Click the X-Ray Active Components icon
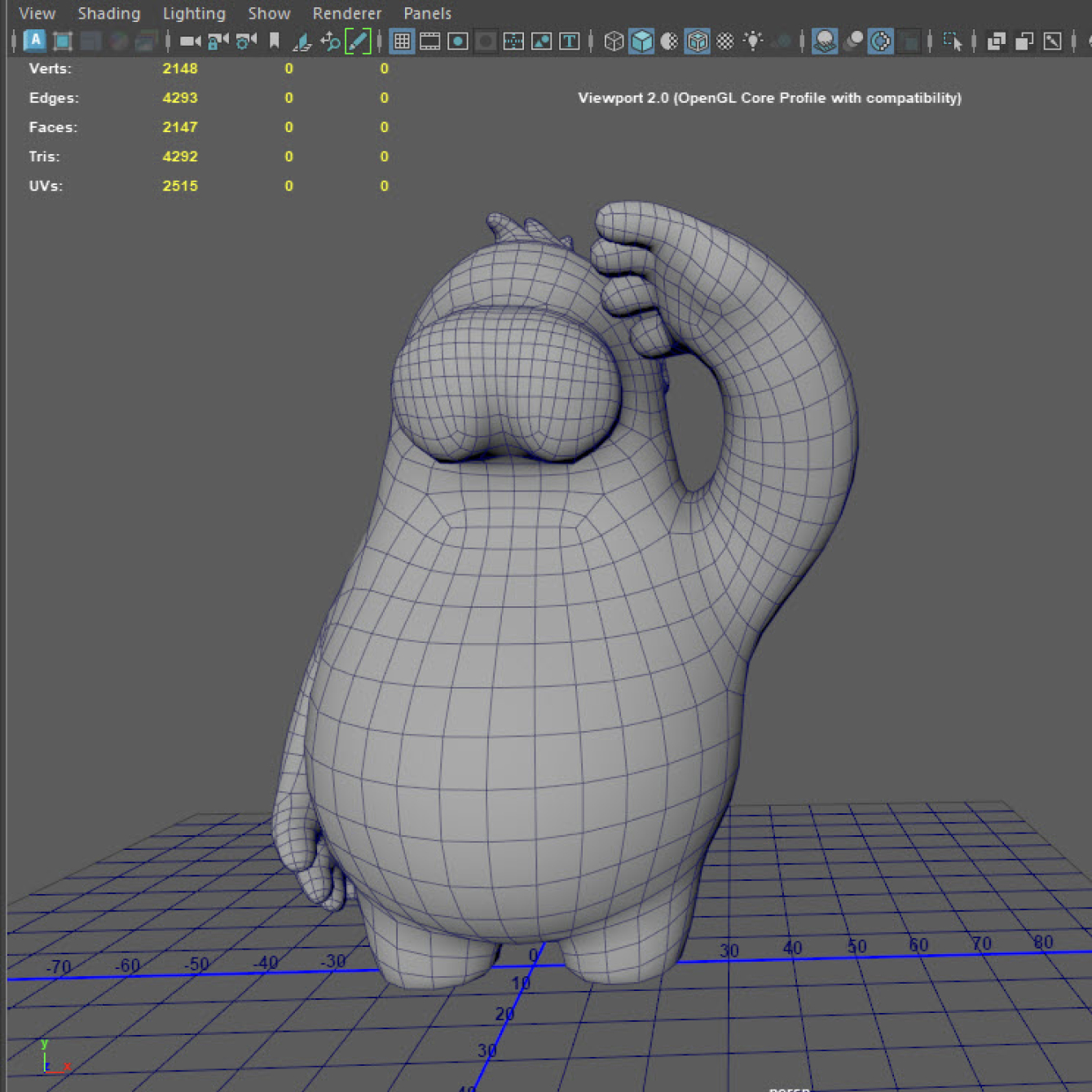The height and width of the screenshot is (1092, 1092). tap(1024, 41)
